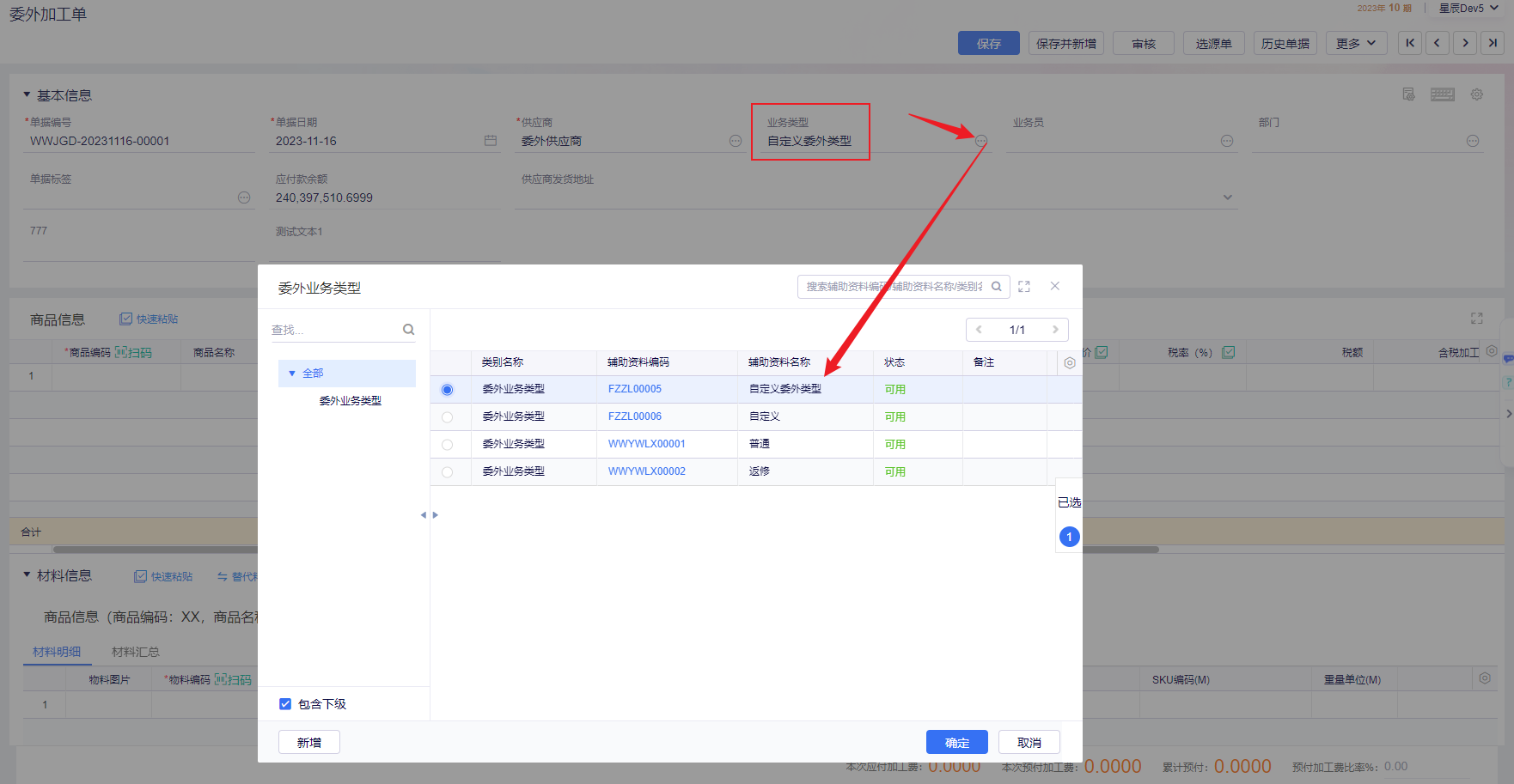This screenshot has height=784, width=1514.
Task: Go to next page in dialog pager
Action: (1056, 330)
